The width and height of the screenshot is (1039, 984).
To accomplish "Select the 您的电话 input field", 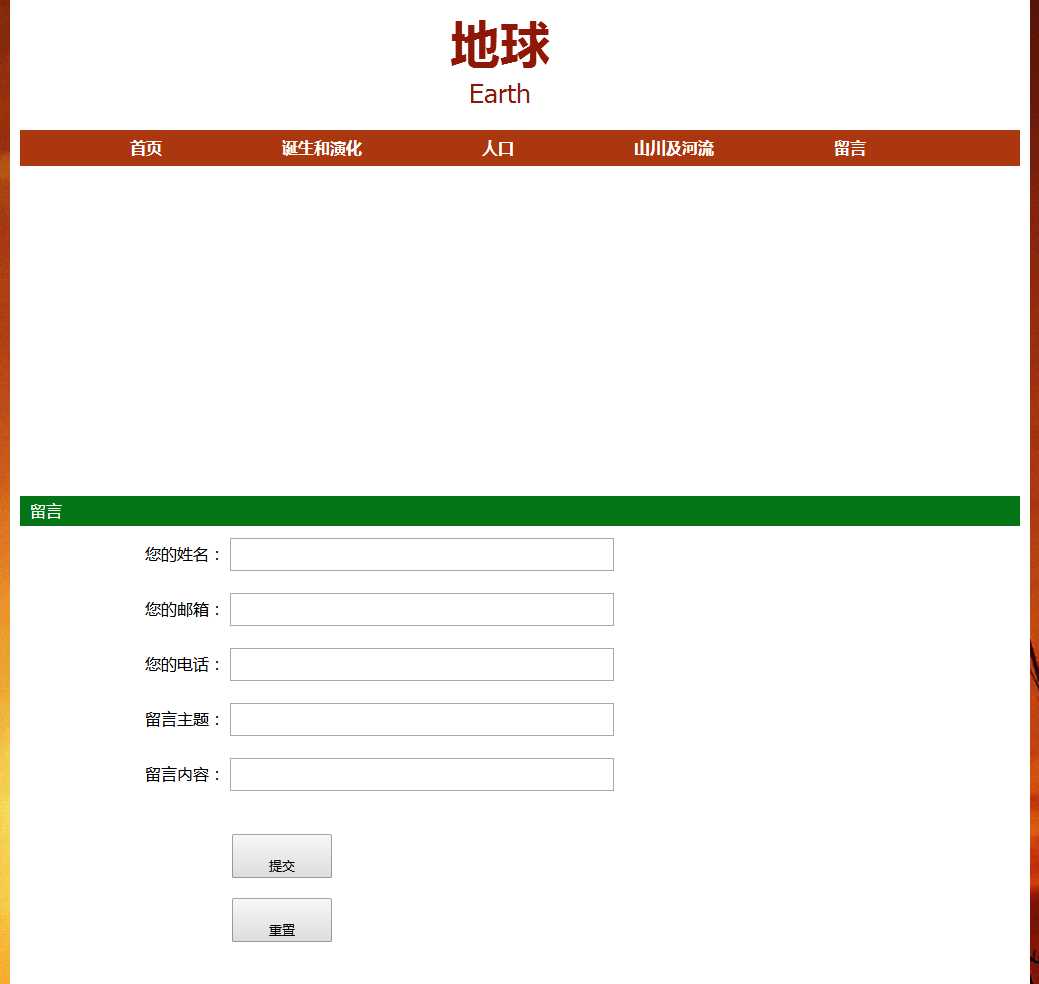I will point(421,665).
